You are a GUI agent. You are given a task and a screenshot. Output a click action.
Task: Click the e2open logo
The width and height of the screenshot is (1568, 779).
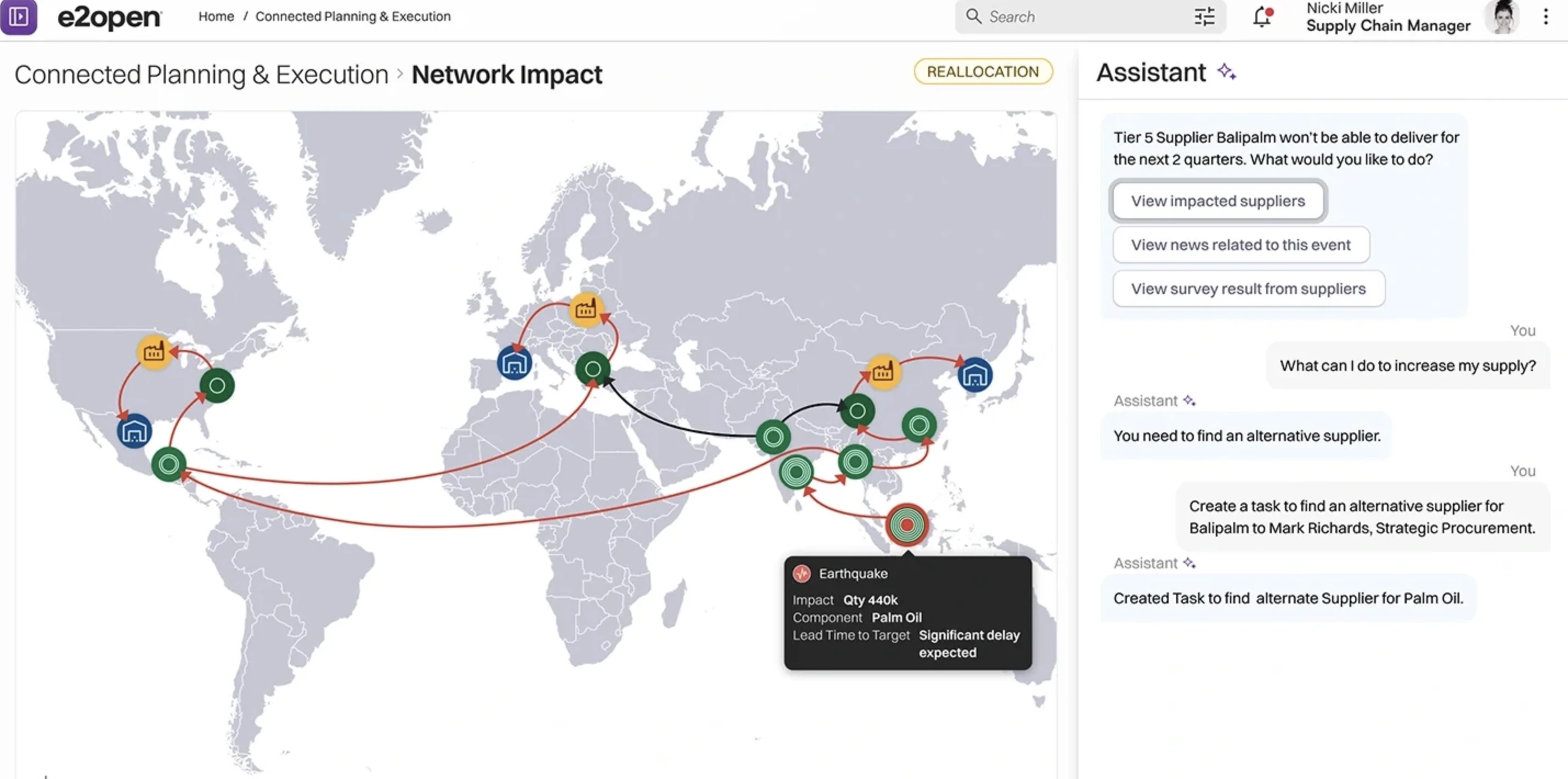coord(110,17)
